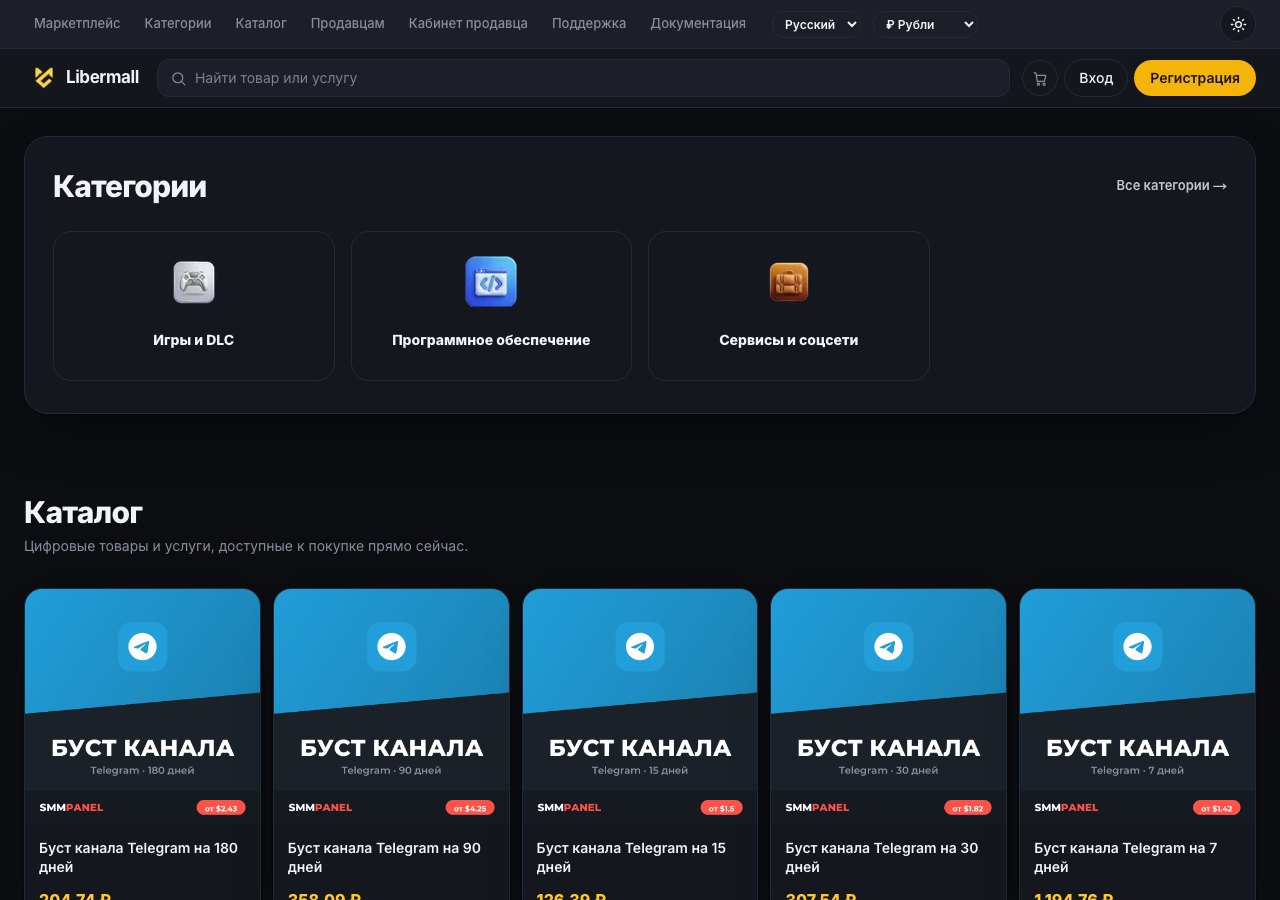This screenshot has width=1280, height=900.
Task: Click the Вход button
Action: (1096, 78)
